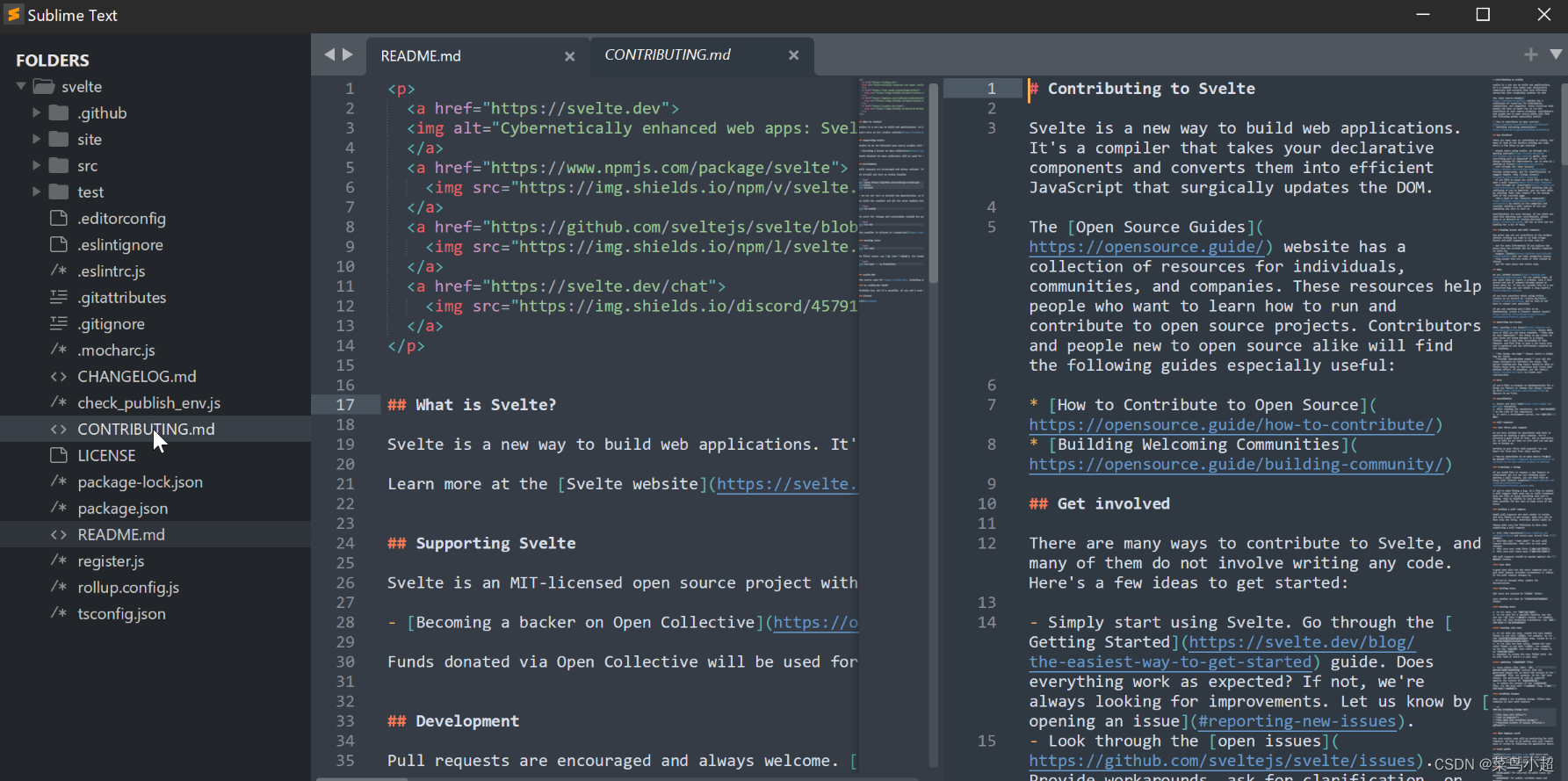This screenshot has height=781, width=1568.
Task: Click the svelte root folder icon
Action: [x=44, y=86]
